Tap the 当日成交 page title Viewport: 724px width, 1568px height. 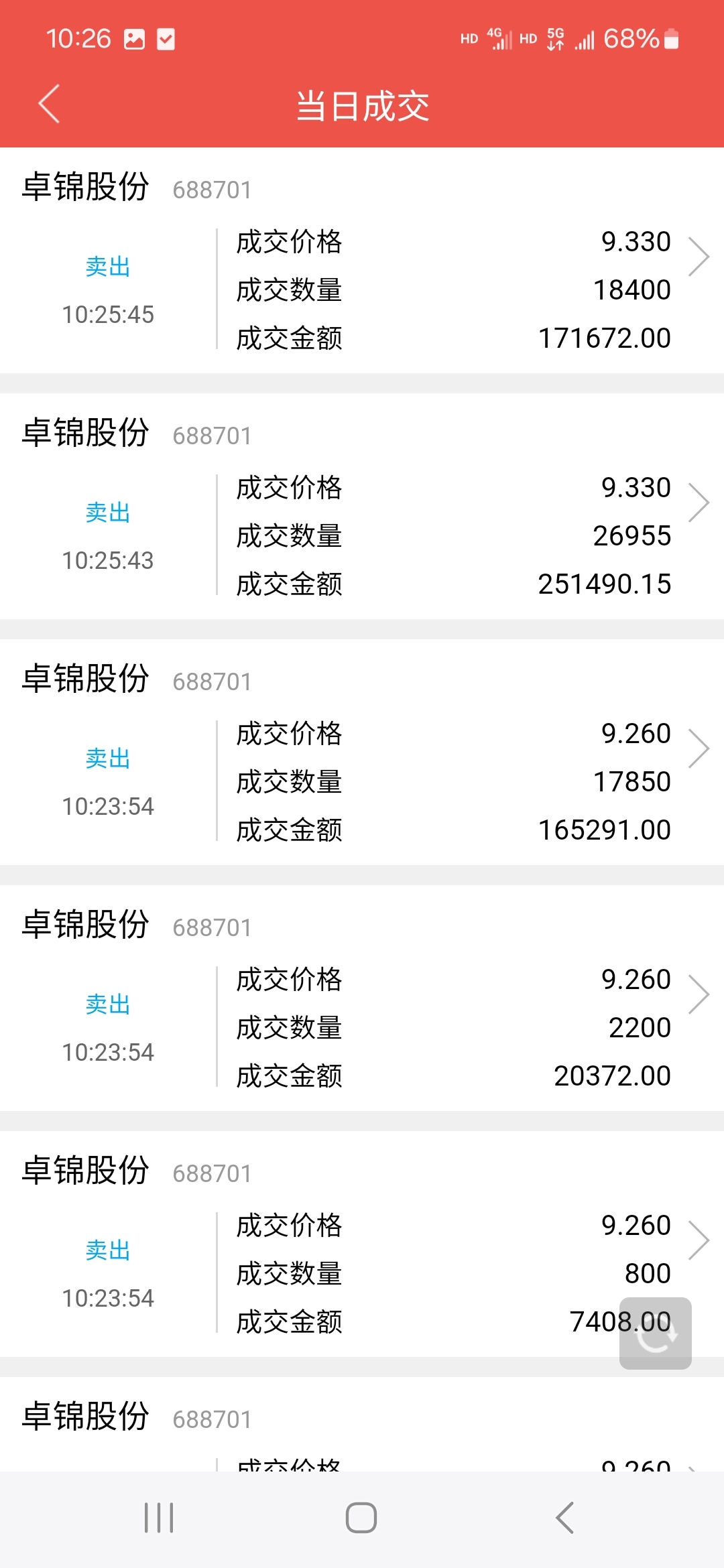pyautogui.click(x=363, y=106)
